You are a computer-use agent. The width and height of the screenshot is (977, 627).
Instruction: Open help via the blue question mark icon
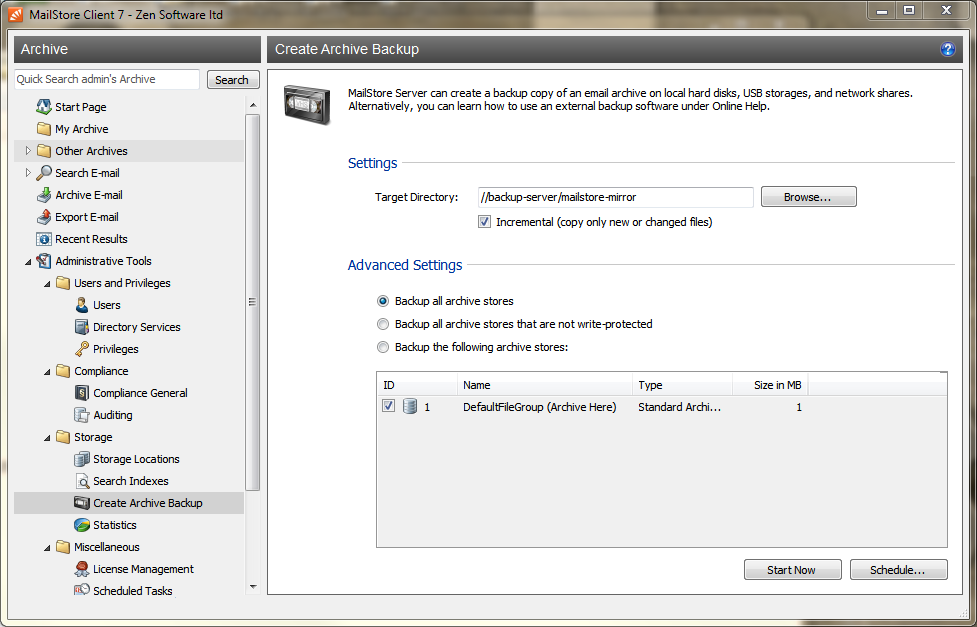point(947,49)
